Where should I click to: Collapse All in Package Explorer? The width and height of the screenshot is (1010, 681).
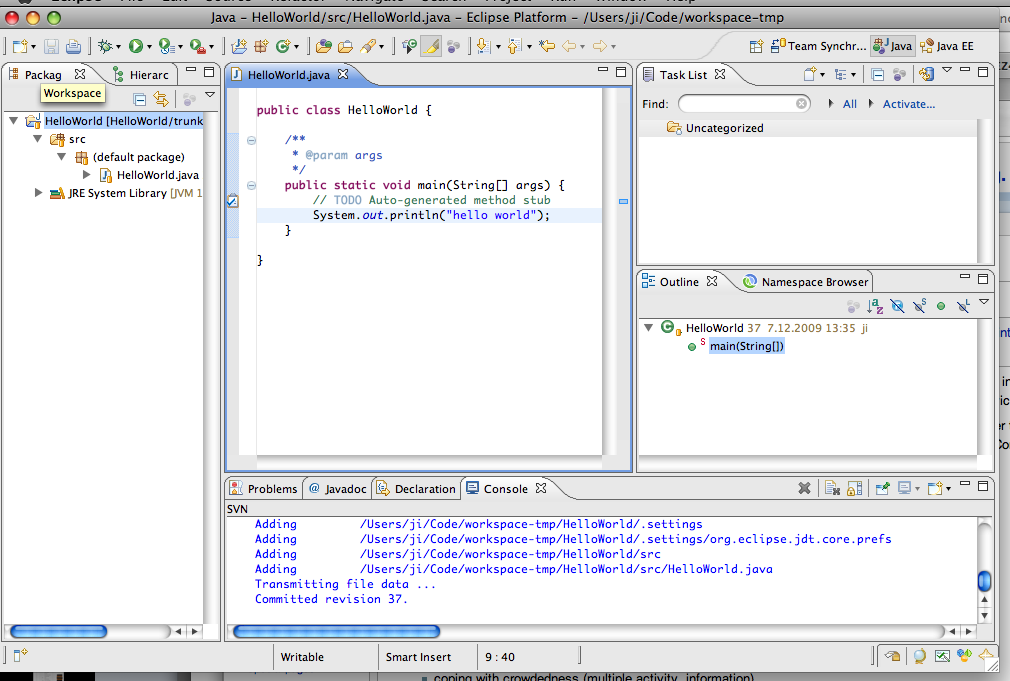[x=139, y=99]
